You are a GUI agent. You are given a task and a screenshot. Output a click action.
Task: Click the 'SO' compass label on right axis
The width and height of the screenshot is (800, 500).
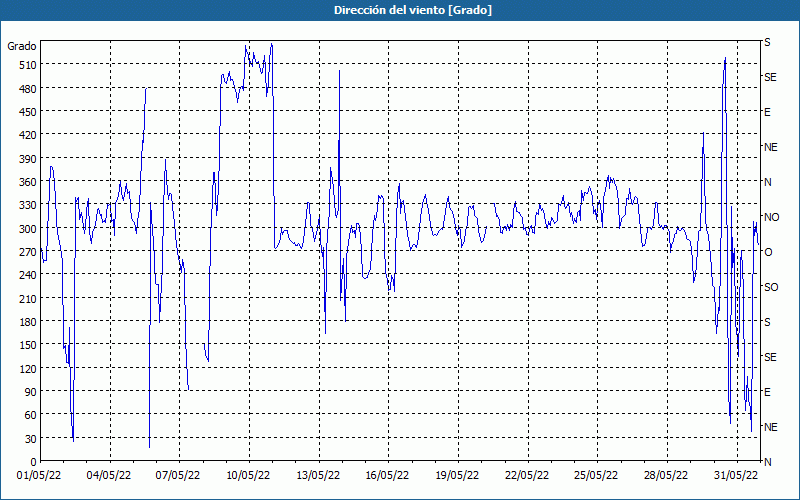pos(771,287)
